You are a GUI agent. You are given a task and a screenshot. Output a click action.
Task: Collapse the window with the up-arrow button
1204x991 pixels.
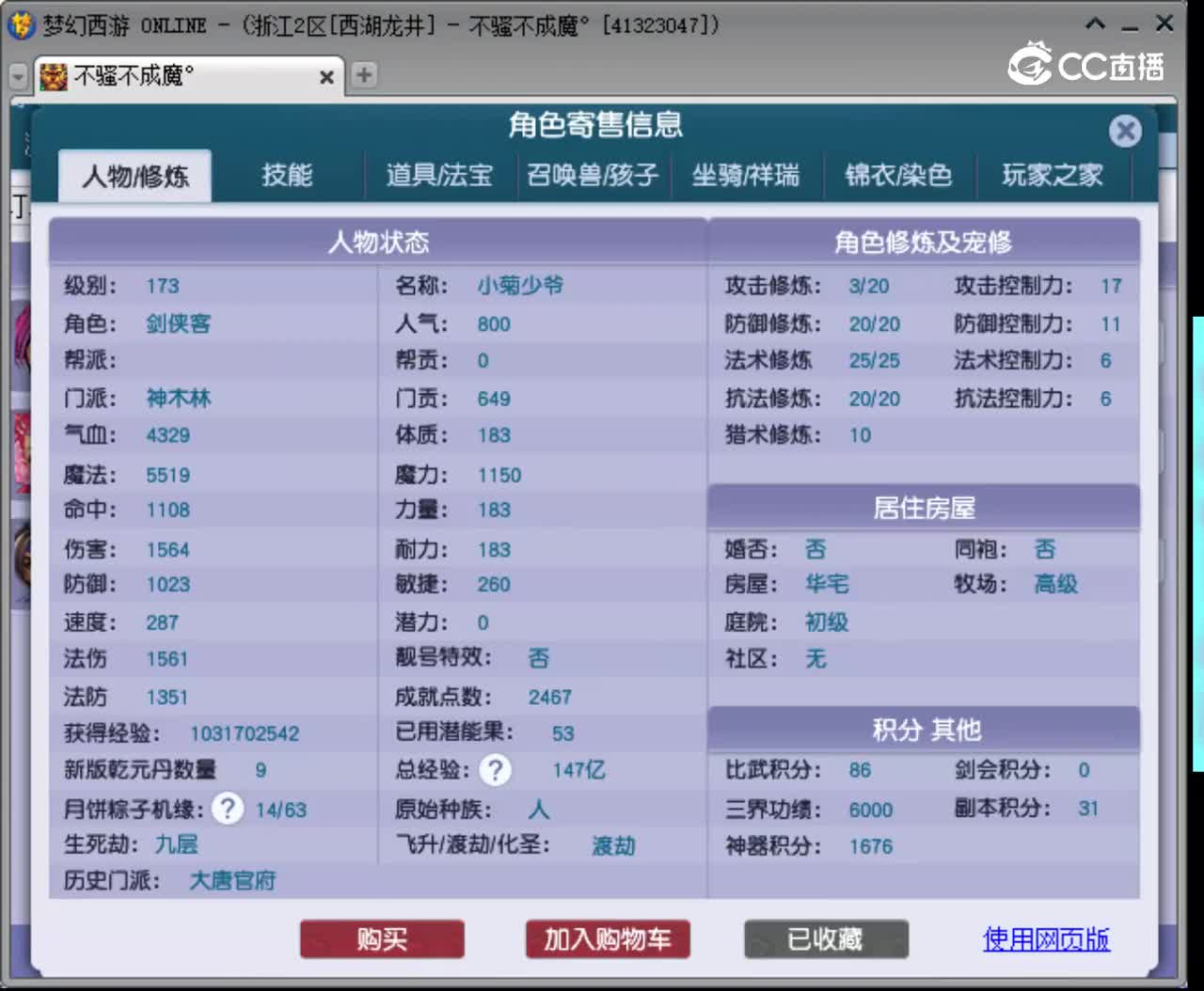pos(1095,24)
